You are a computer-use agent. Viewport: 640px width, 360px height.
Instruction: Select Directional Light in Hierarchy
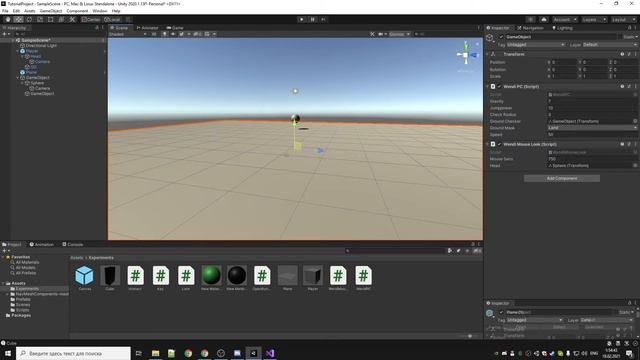pyautogui.click(x=41, y=46)
